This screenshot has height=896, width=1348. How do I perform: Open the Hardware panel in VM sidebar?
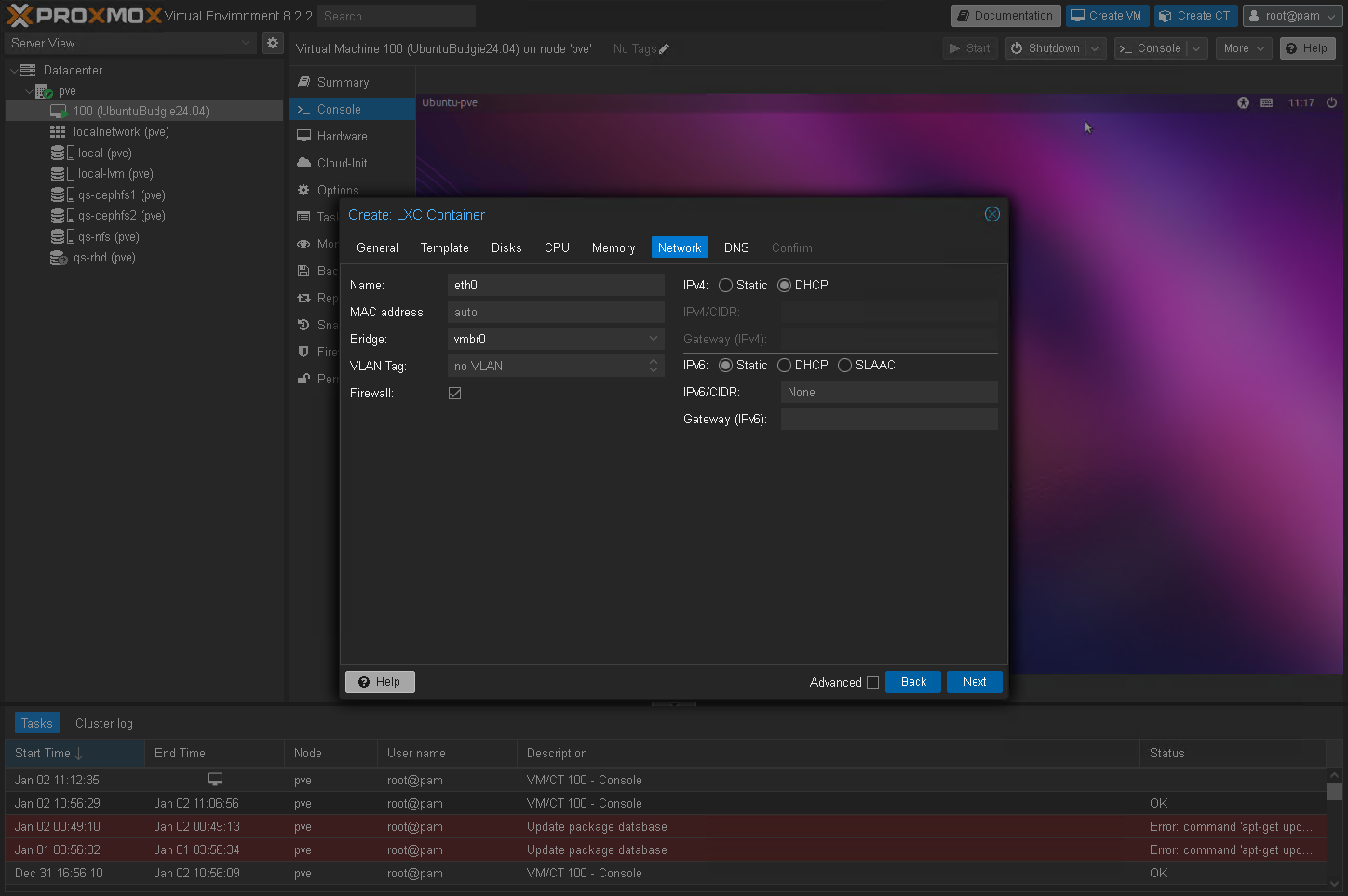click(342, 136)
